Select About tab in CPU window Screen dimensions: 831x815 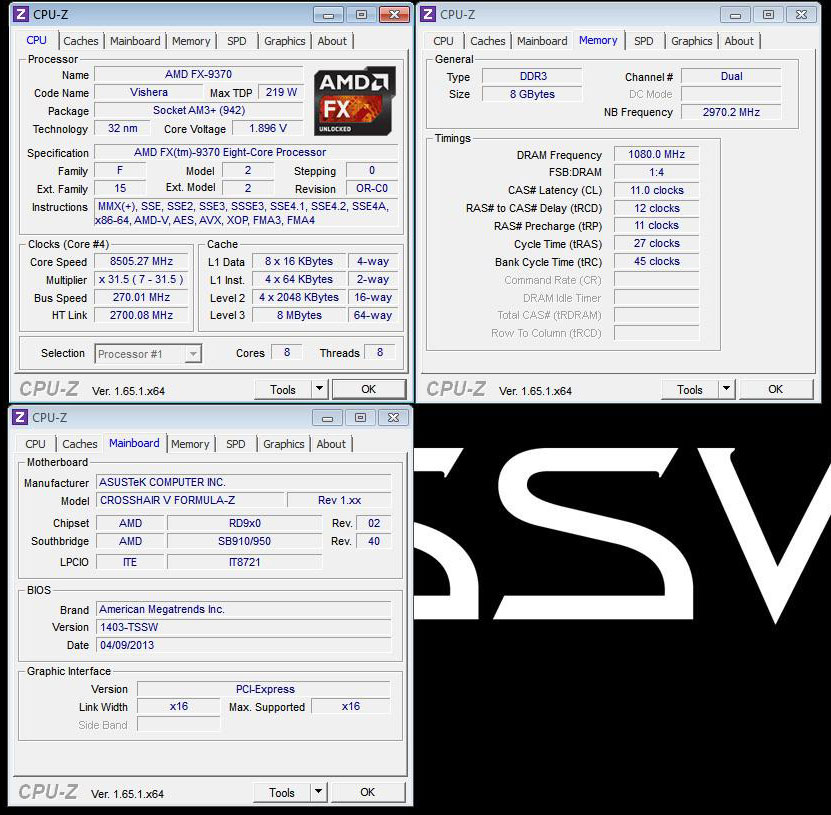[332, 41]
